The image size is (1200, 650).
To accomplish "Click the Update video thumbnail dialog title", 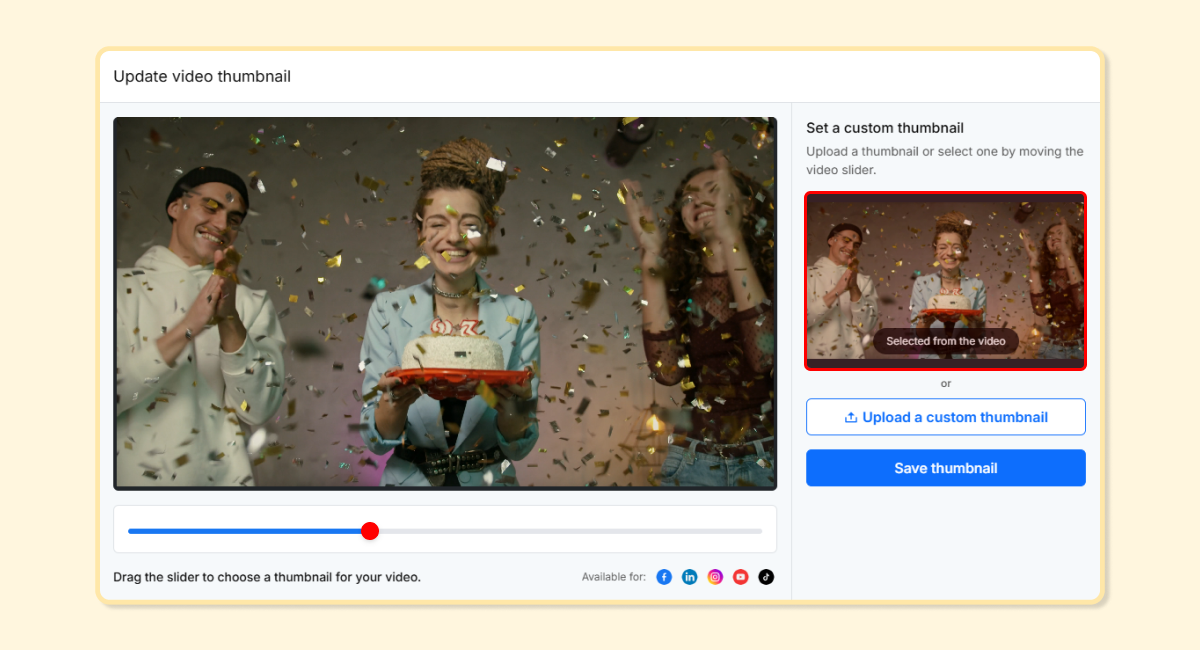I will tap(202, 76).
